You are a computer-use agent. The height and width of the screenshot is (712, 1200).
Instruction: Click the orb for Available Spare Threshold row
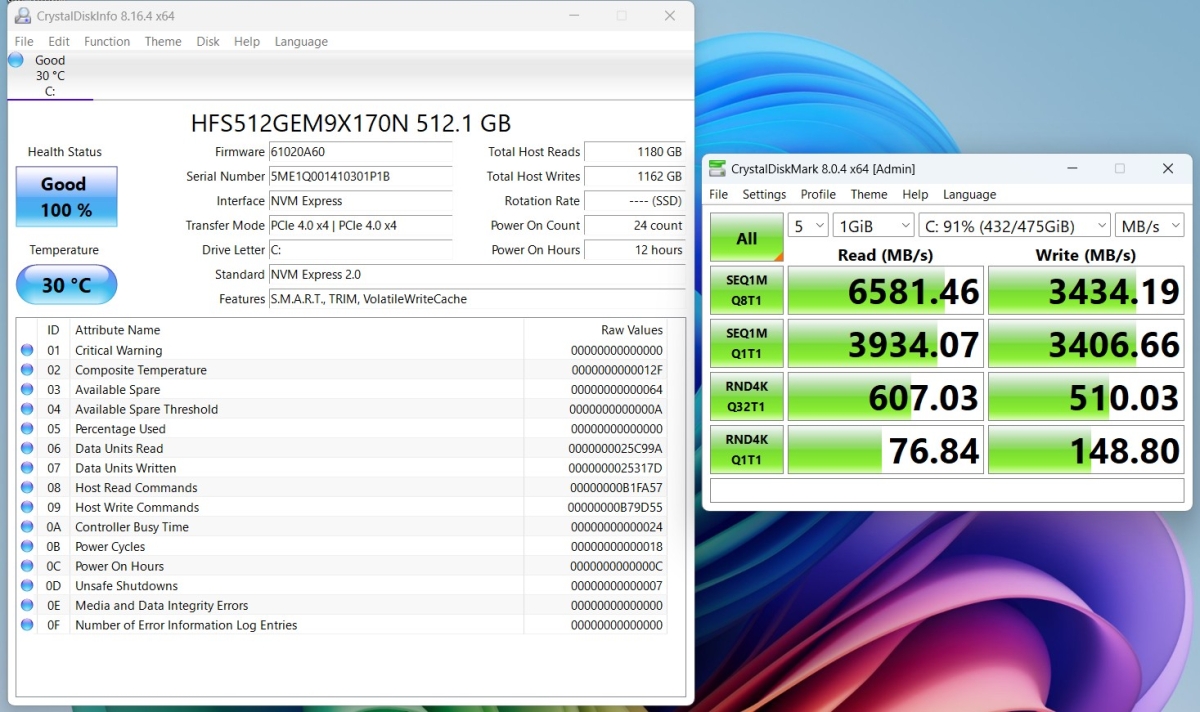tap(27, 409)
